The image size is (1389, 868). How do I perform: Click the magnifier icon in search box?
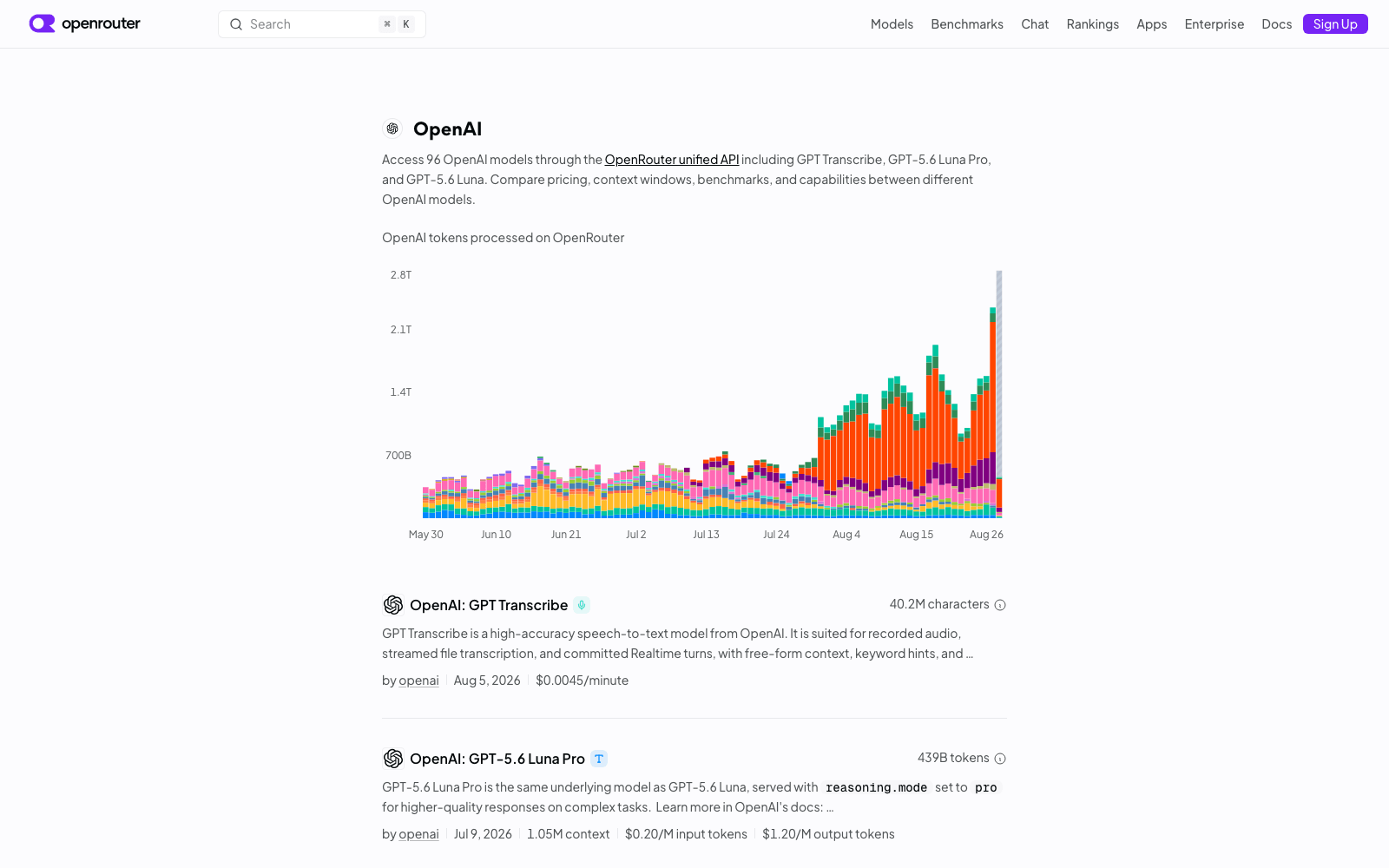click(236, 24)
